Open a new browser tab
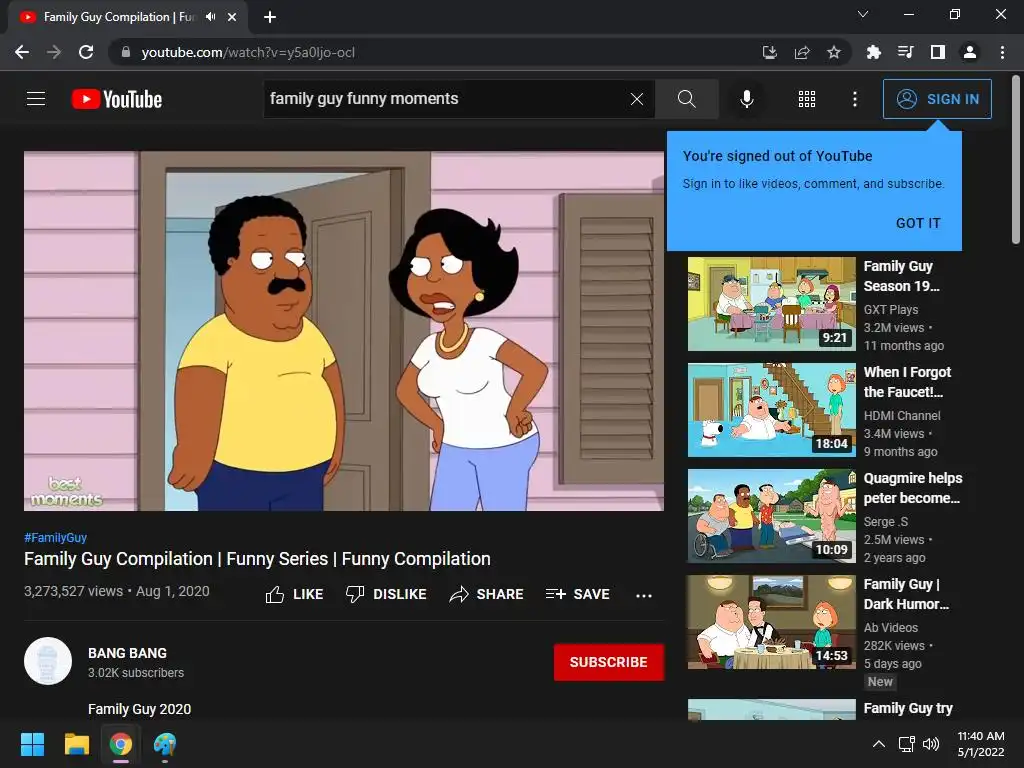 pyautogui.click(x=270, y=17)
